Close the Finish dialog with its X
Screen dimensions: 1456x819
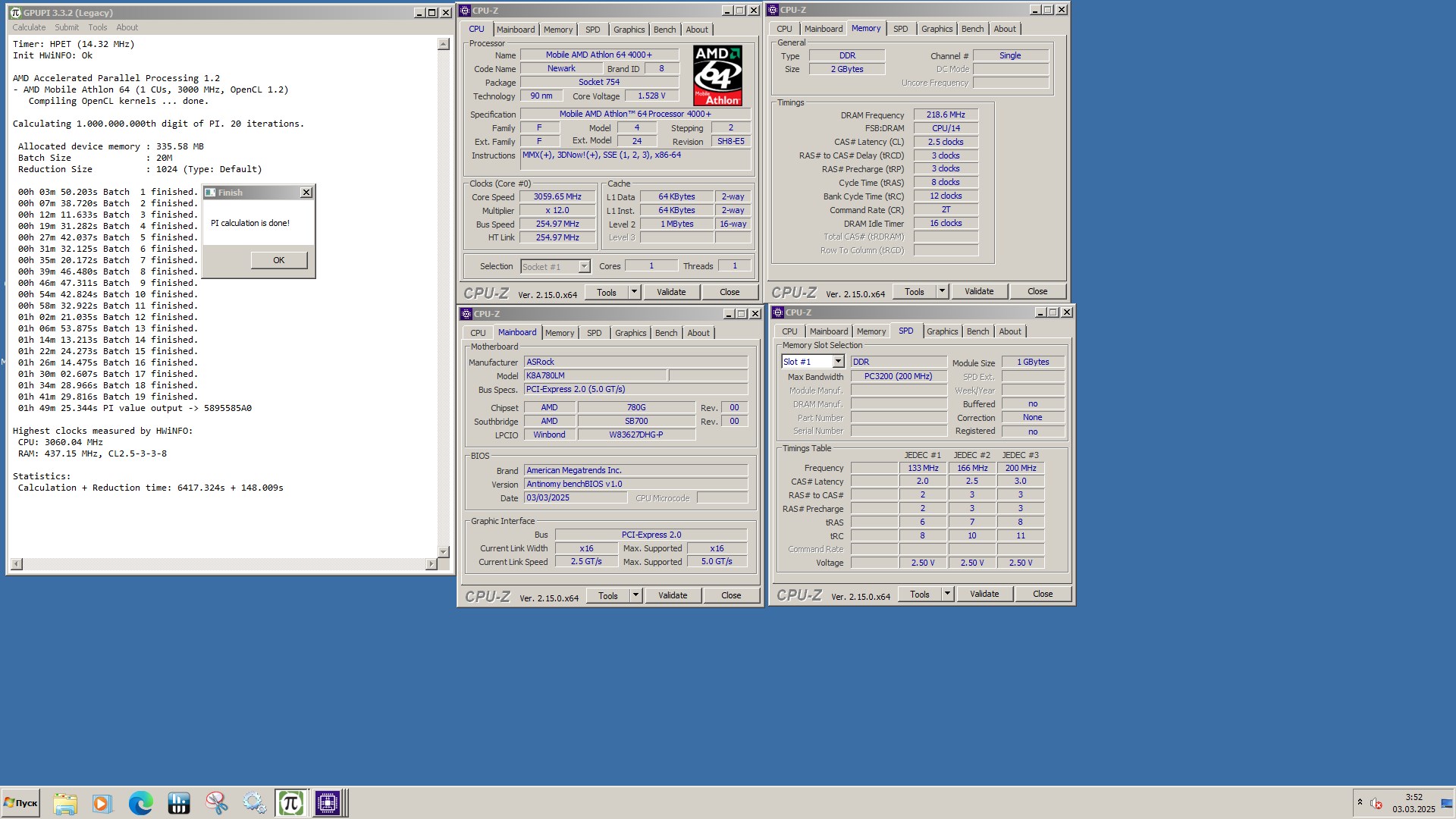[306, 193]
